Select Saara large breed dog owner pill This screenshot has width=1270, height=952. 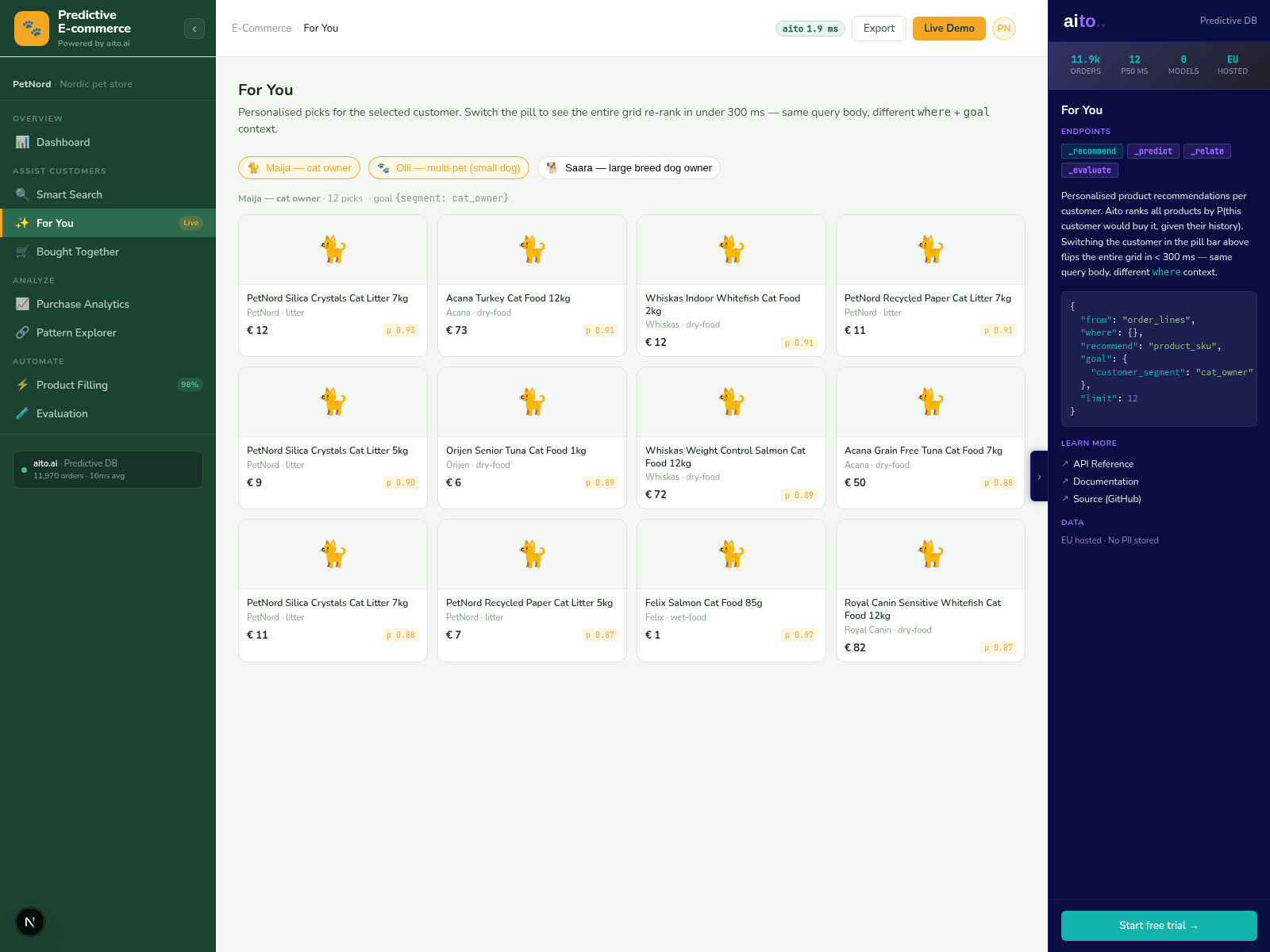point(629,168)
